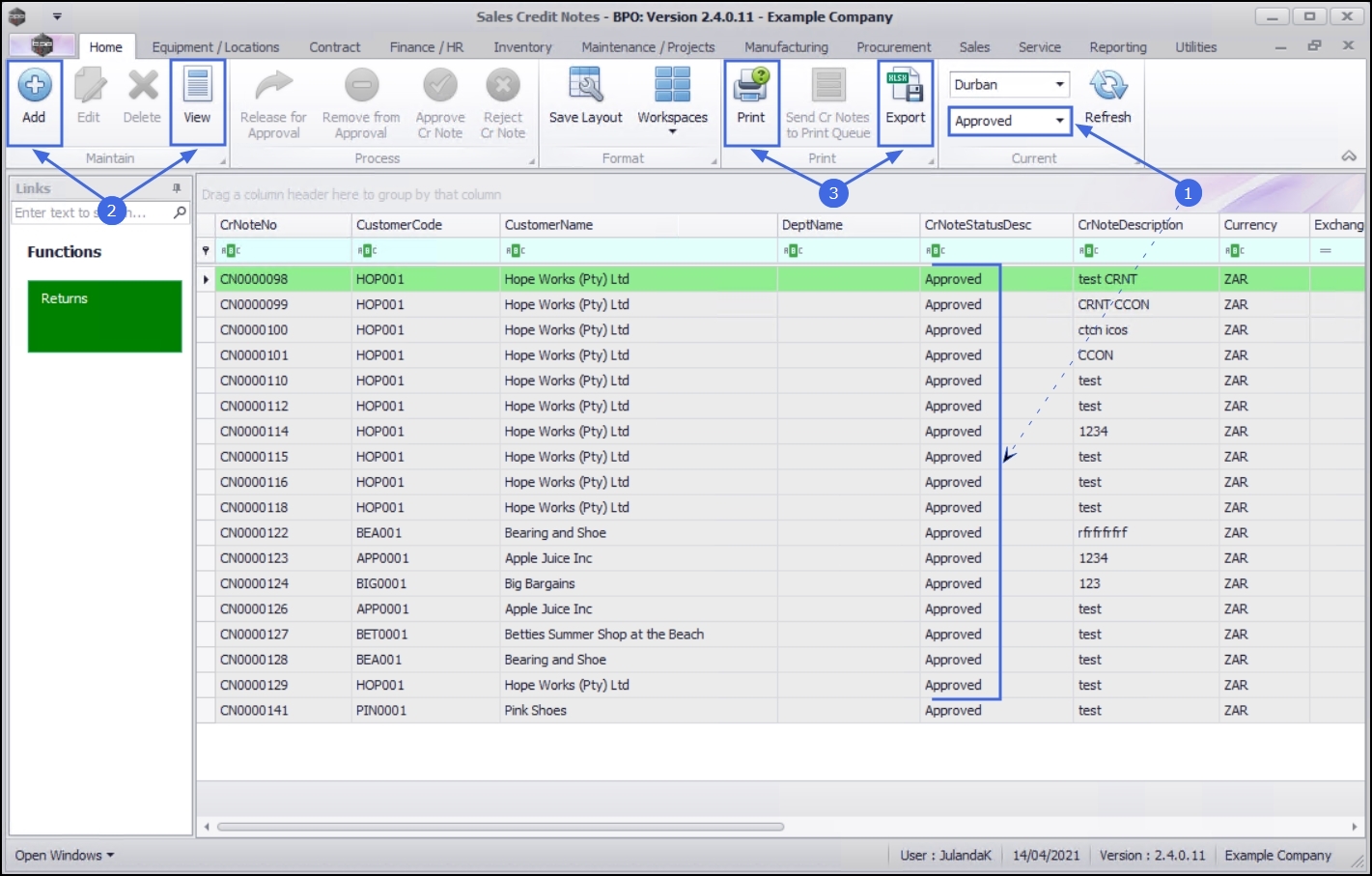Pin the Links panel
The image size is (1372, 876).
click(177, 188)
